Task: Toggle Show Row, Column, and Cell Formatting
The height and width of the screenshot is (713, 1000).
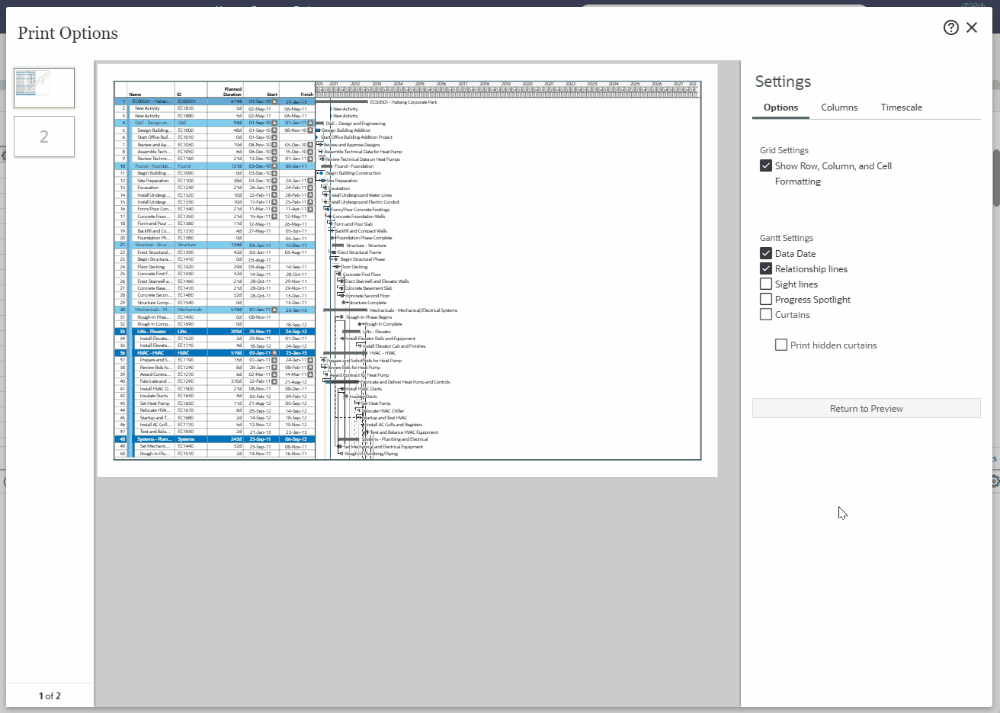Action: 766,166
